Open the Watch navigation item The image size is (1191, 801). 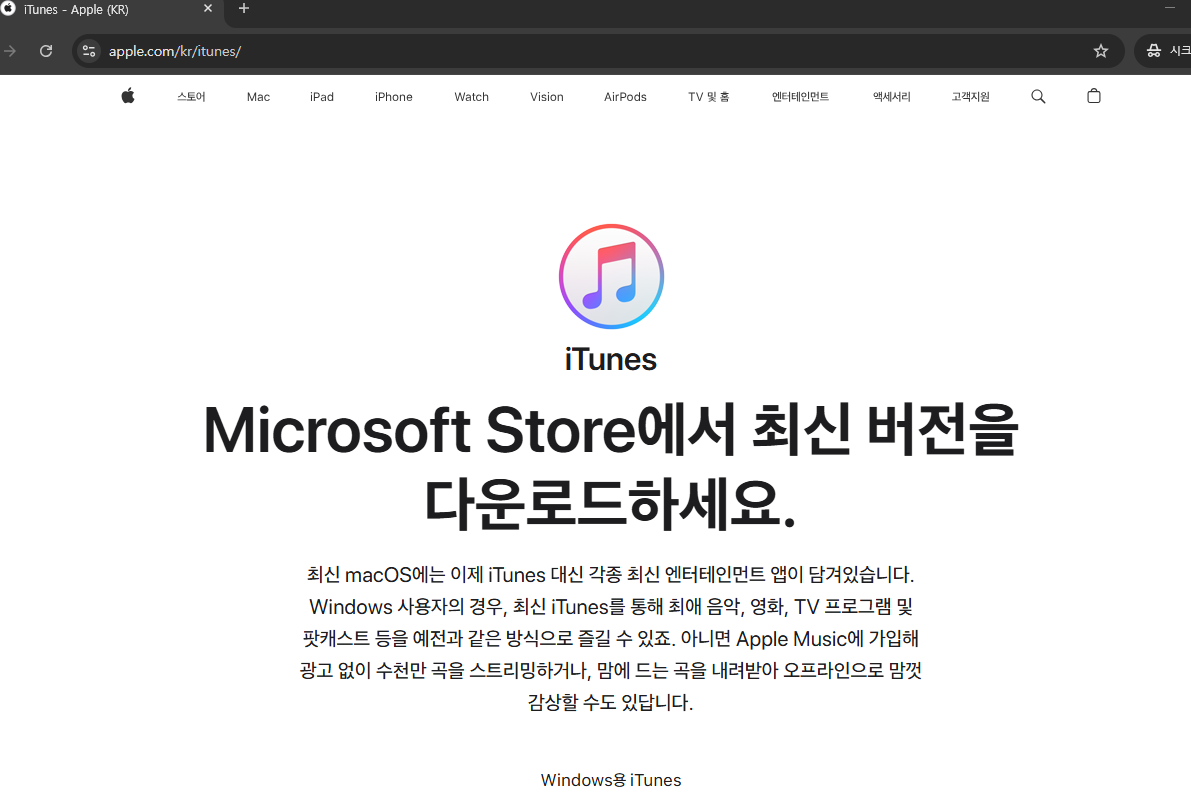(x=472, y=96)
